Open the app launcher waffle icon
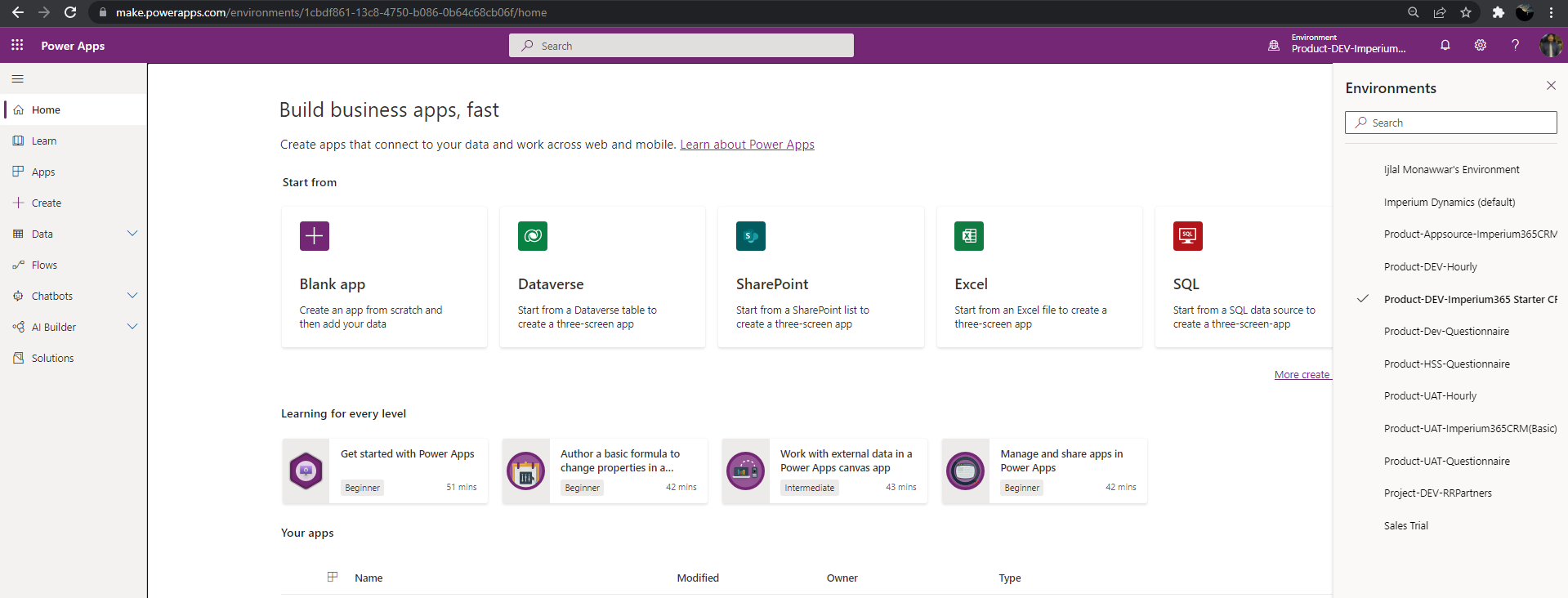The height and width of the screenshot is (598, 1568). 17,46
